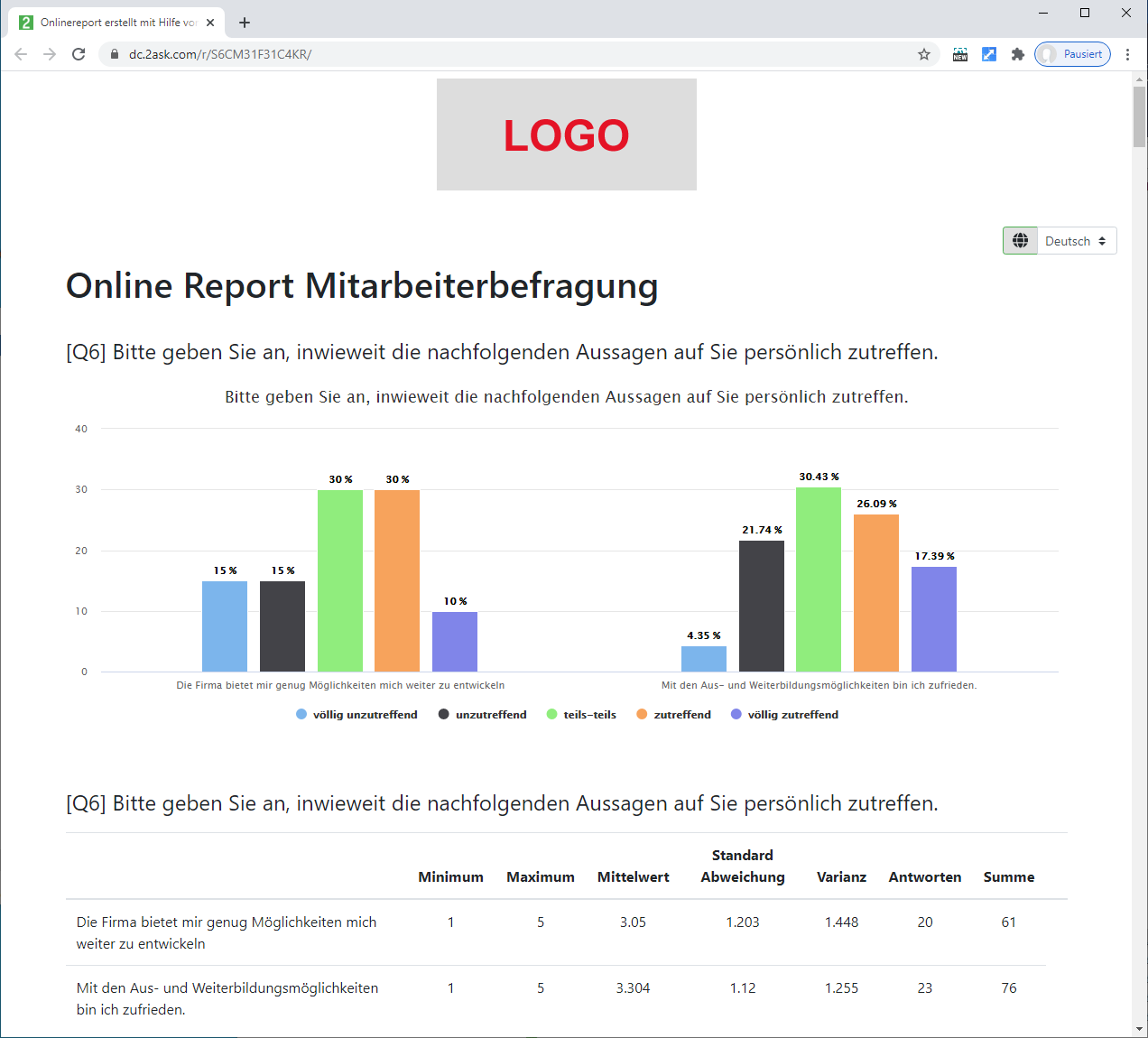Click table row label 'Mit den Aus- und Weiterbildungsmöglichkeiten'
This screenshot has width=1148, height=1038.
point(227,999)
